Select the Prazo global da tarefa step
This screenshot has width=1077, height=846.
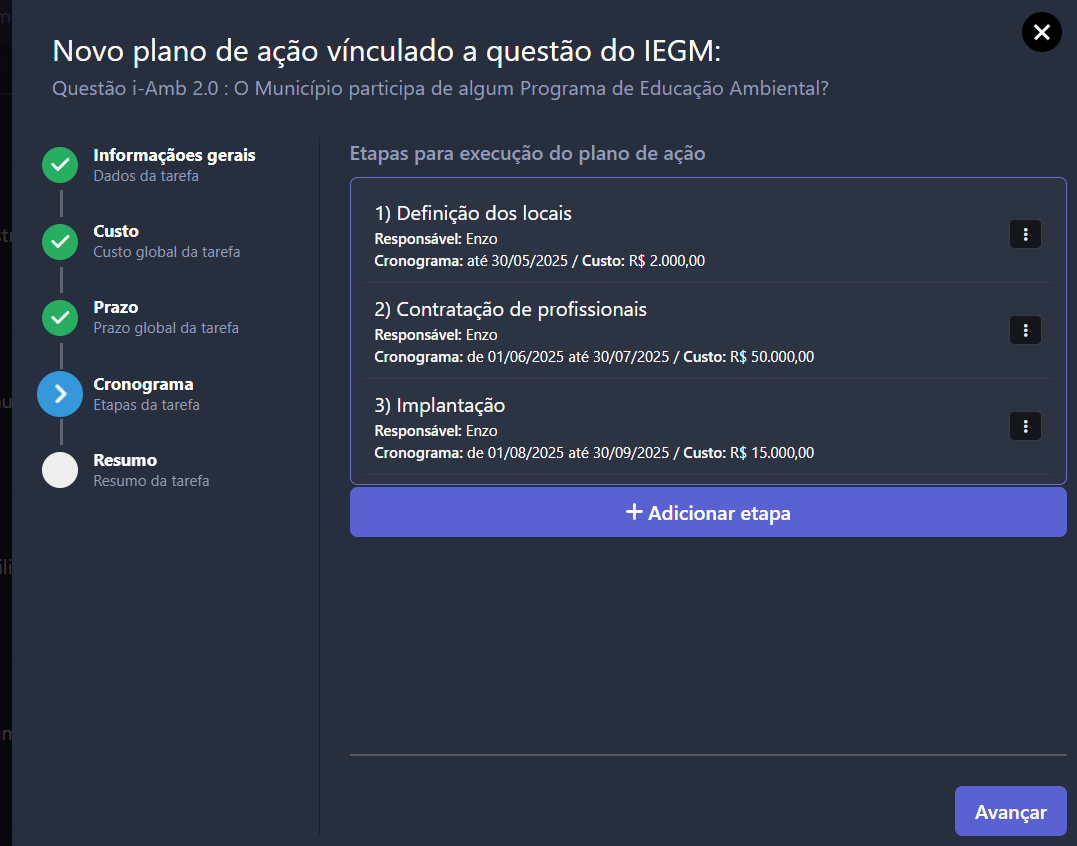(166, 318)
